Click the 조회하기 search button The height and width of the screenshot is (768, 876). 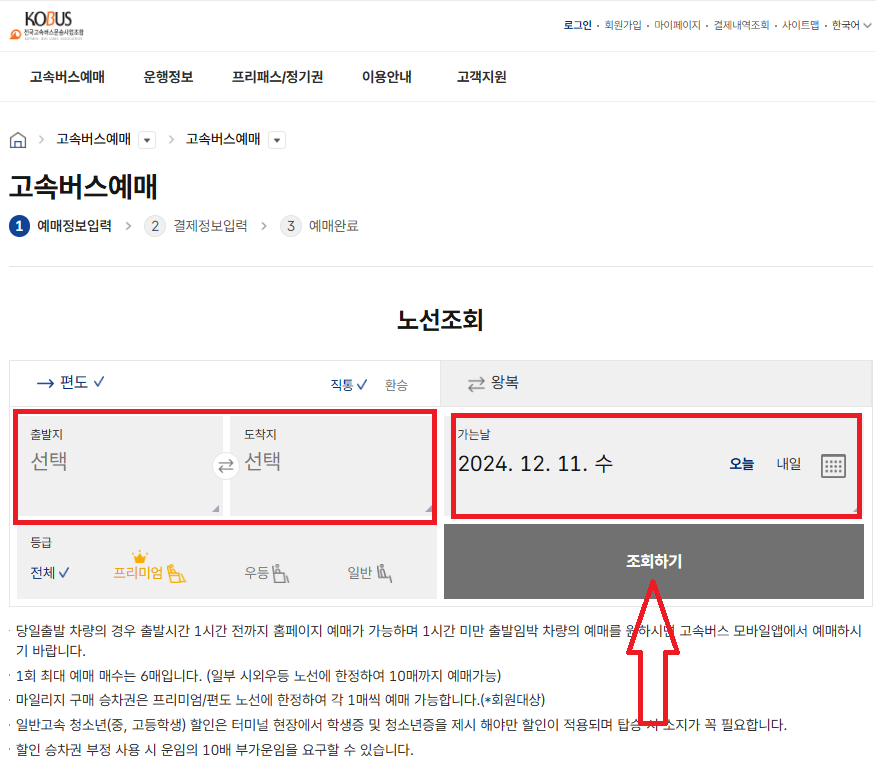coord(656,562)
